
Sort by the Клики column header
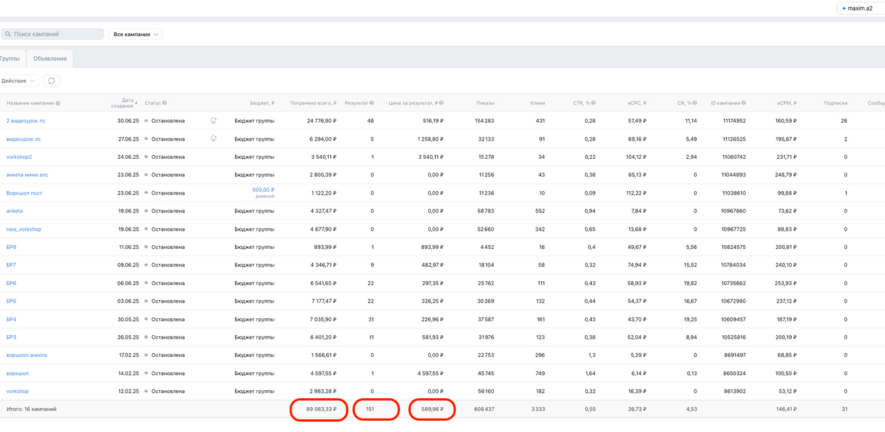[537, 103]
